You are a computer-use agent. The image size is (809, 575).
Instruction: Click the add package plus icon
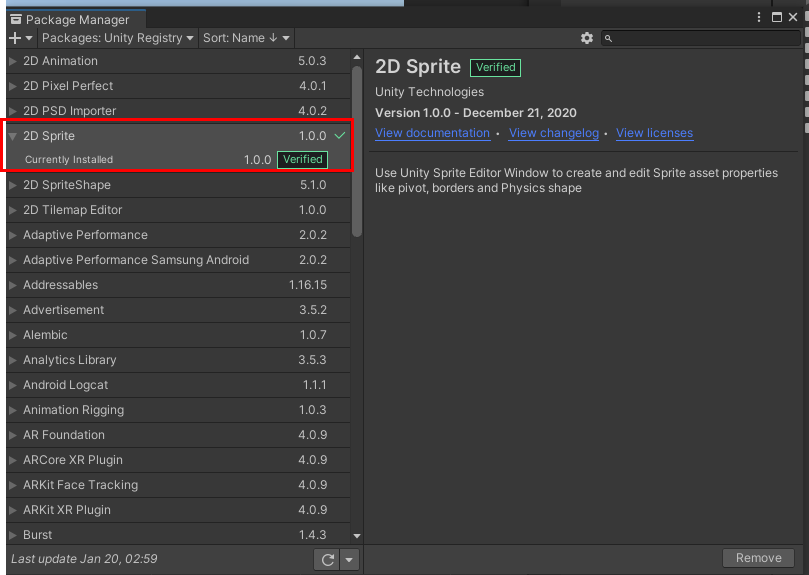[x=15, y=38]
